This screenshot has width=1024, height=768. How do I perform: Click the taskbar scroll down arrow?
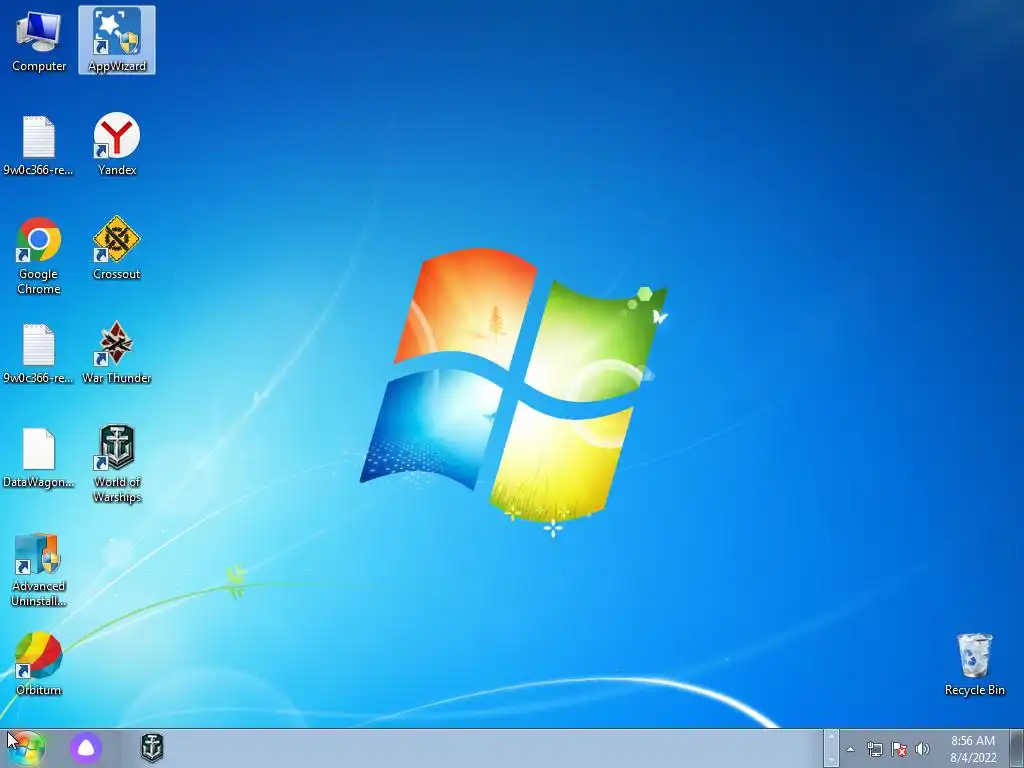(831, 758)
